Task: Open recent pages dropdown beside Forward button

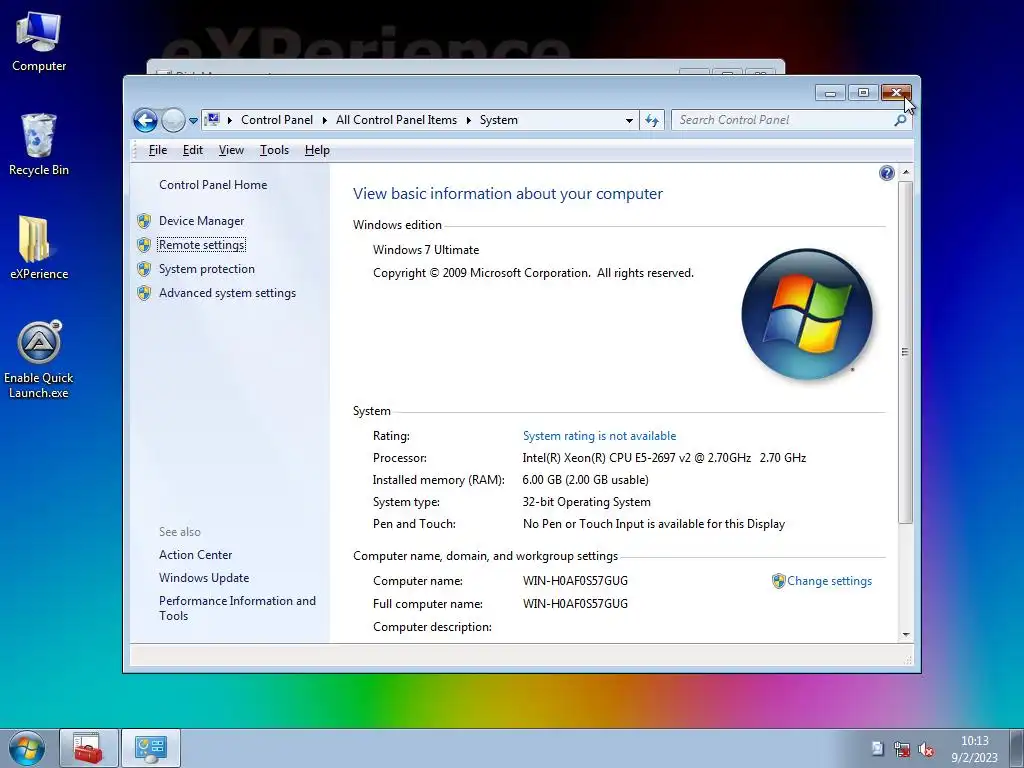Action: (193, 121)
